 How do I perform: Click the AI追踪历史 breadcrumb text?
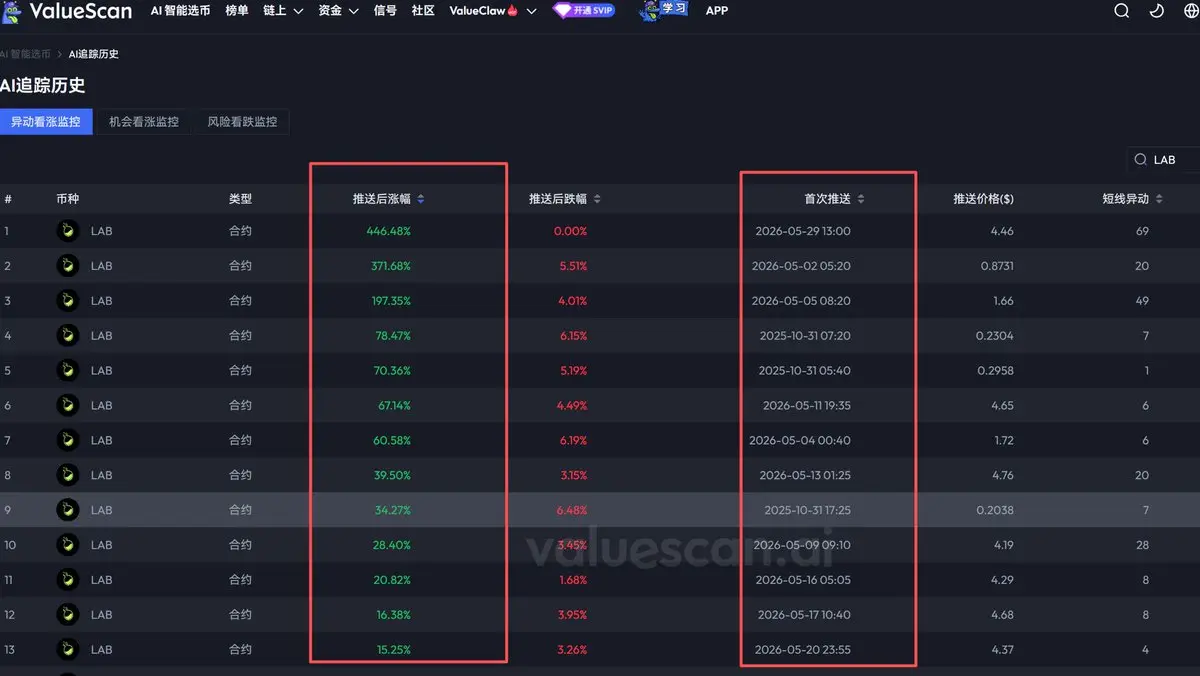coord(94,54)
